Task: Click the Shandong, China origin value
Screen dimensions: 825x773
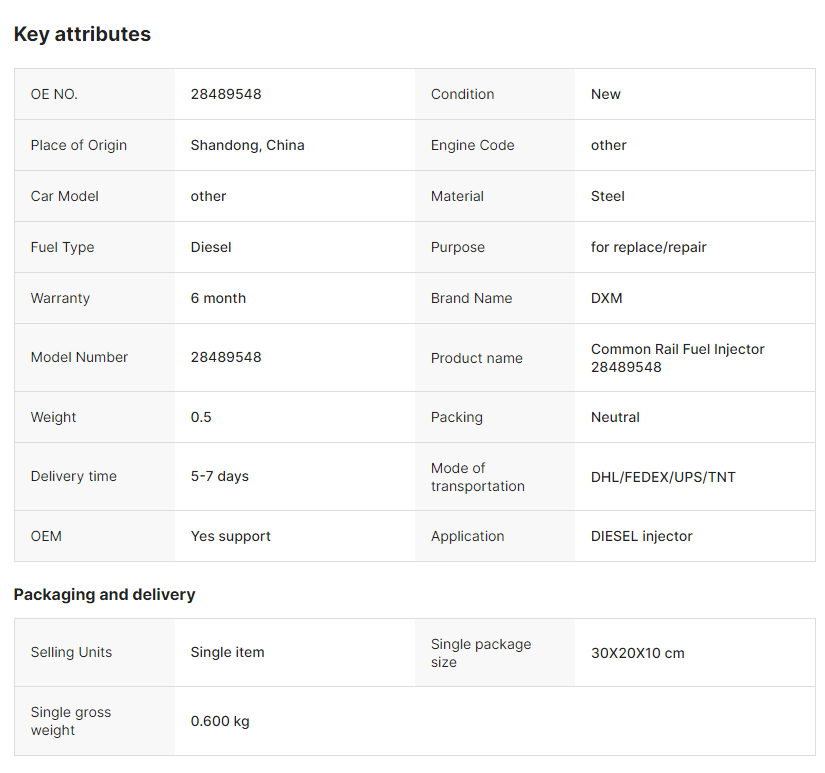Action: pos(247,145)
